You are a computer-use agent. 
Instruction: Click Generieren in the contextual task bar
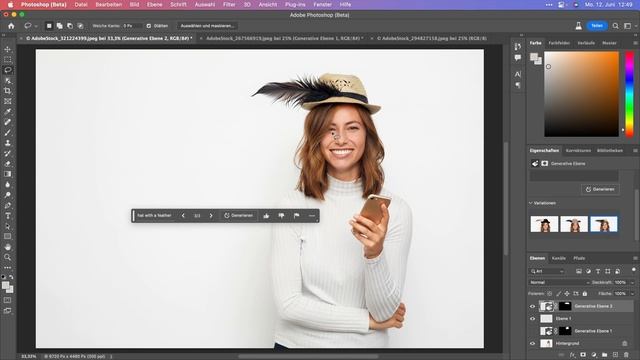239,216
